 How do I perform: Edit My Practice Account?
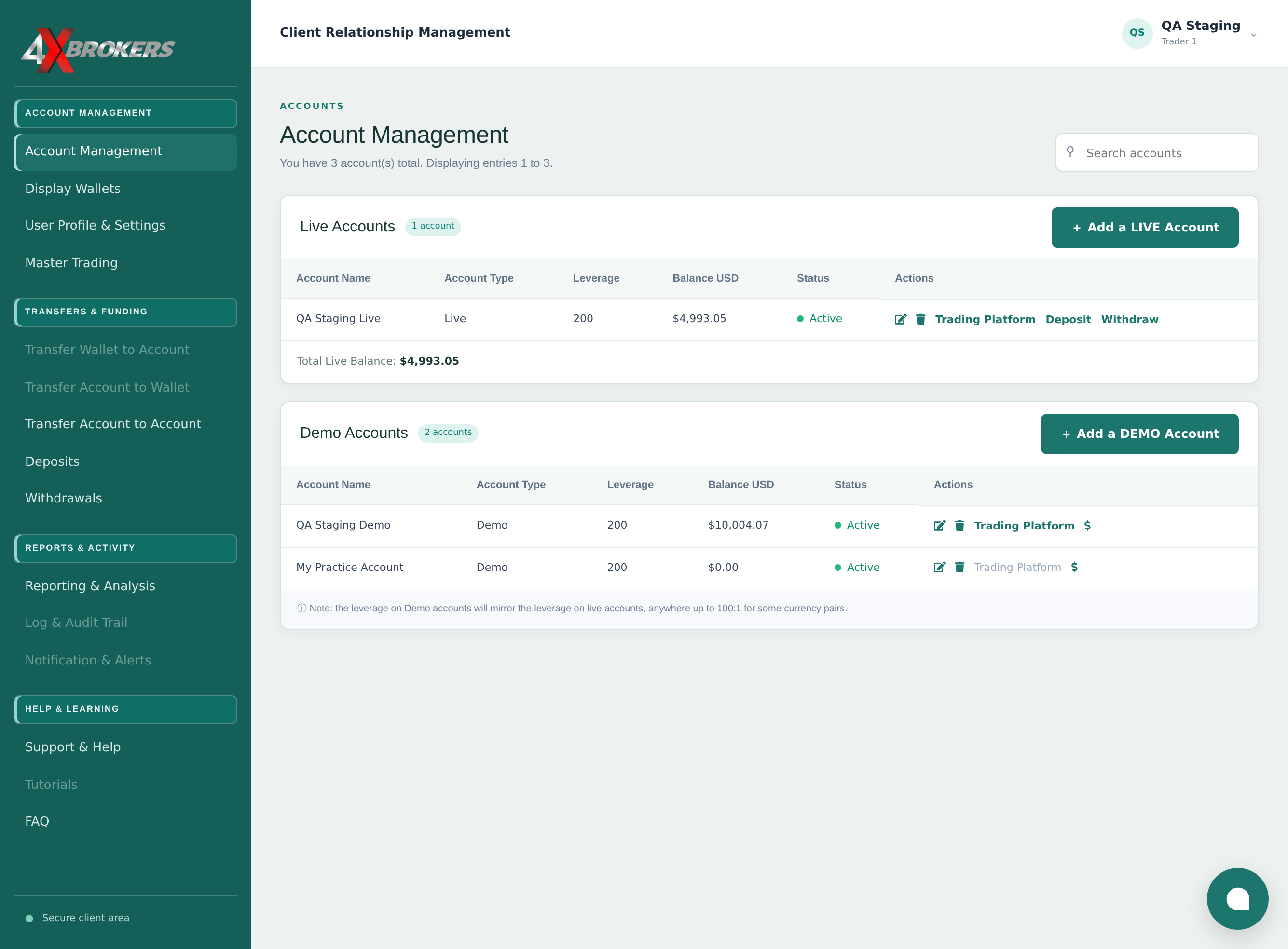point(939,568)
